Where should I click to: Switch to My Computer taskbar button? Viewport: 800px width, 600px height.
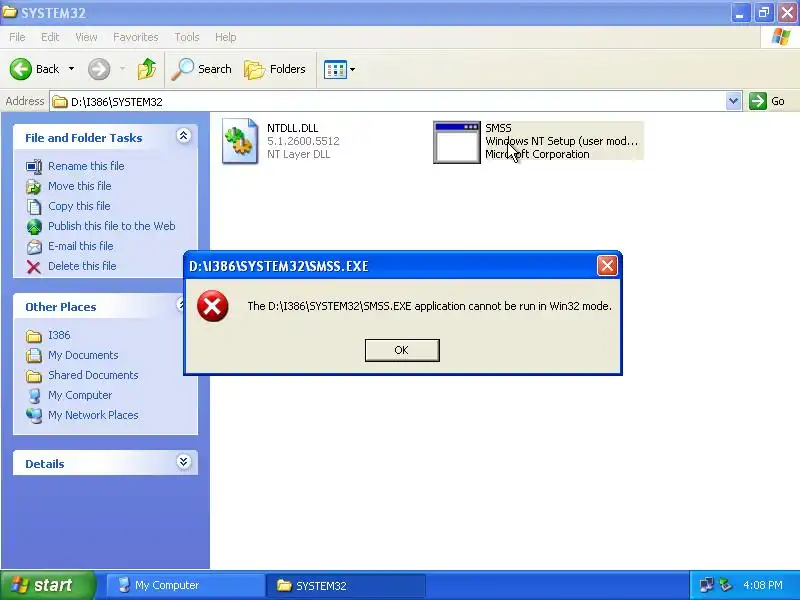[185, 585]
